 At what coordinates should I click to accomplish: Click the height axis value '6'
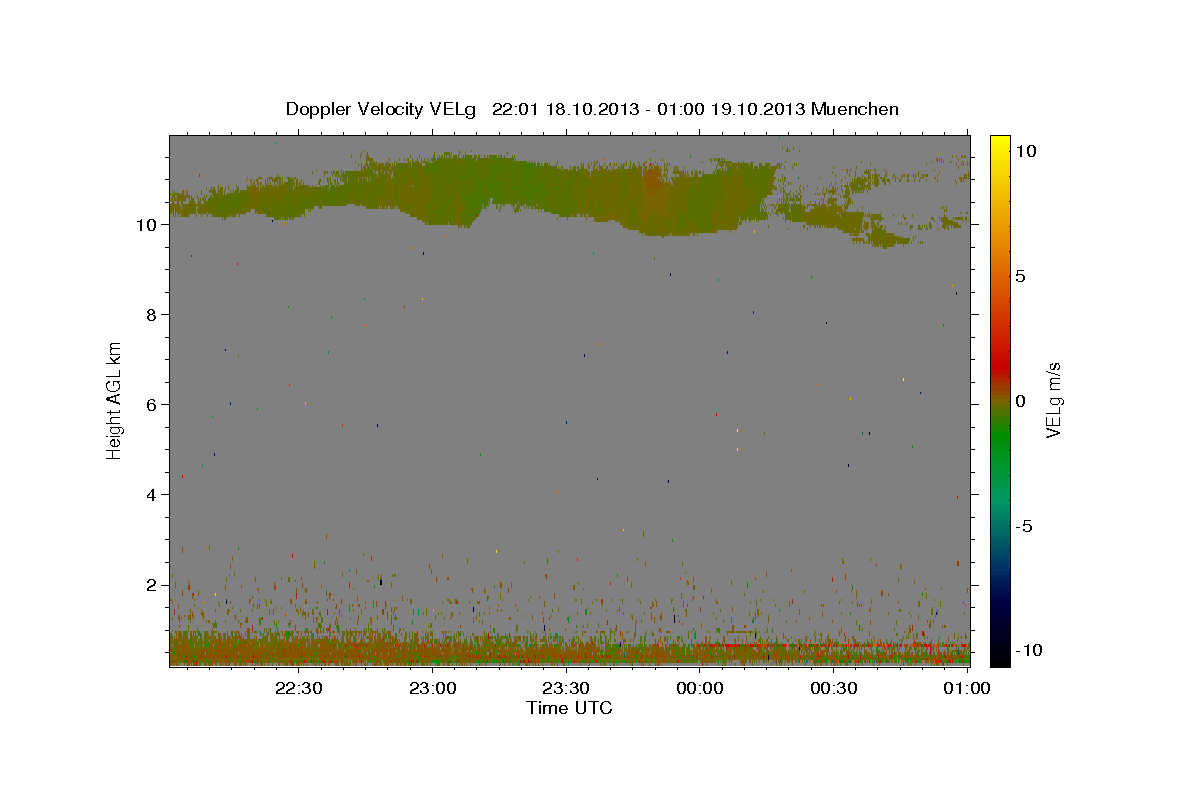pyautogui.click(x=153, y=405)
